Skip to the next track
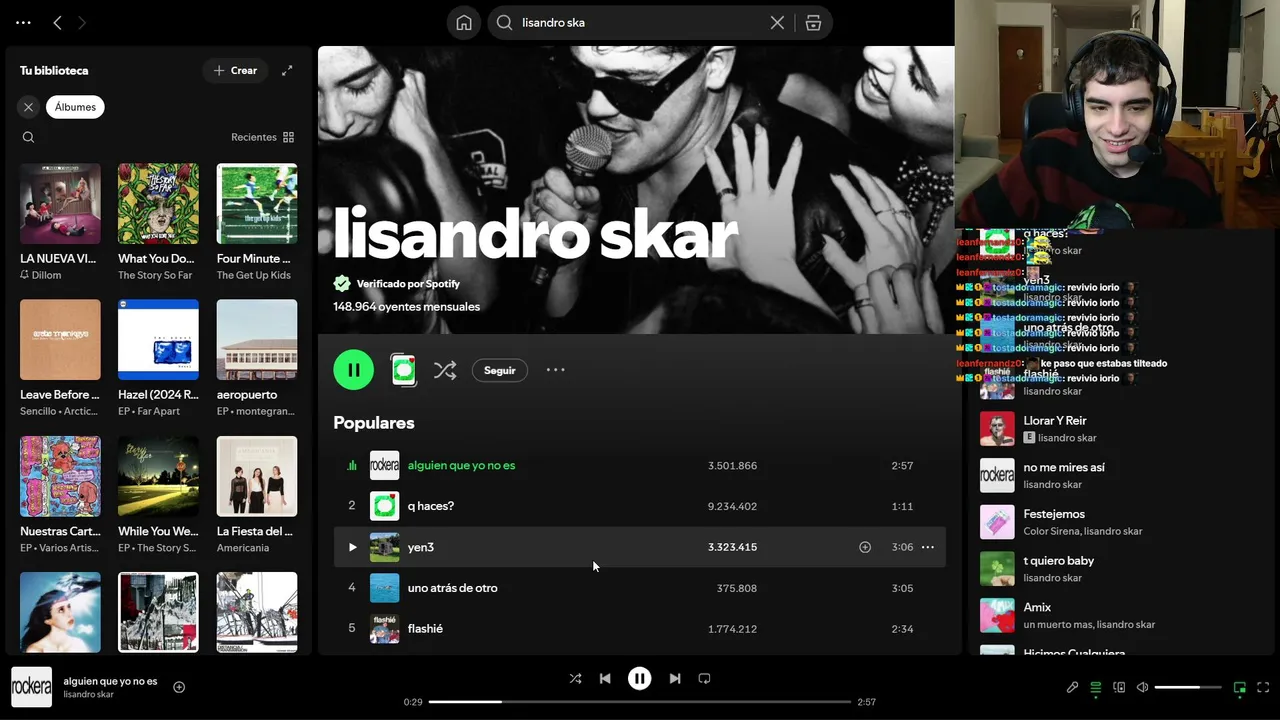 click(x=675, y=678)
